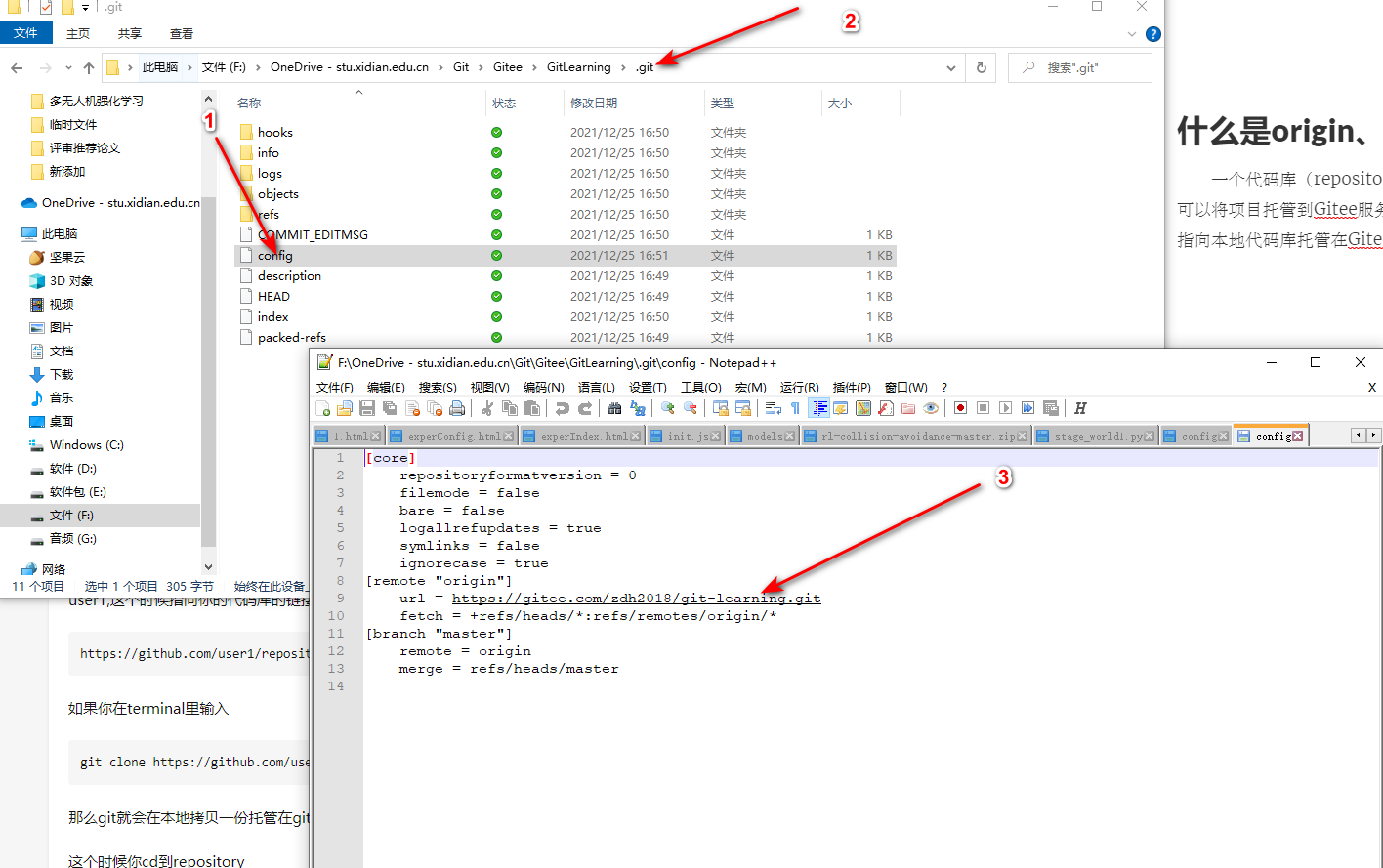This screenshot has height=868, width=1383.
Task: Open the 文件(F) menu in Notepad++
Action: coord(335,388)
